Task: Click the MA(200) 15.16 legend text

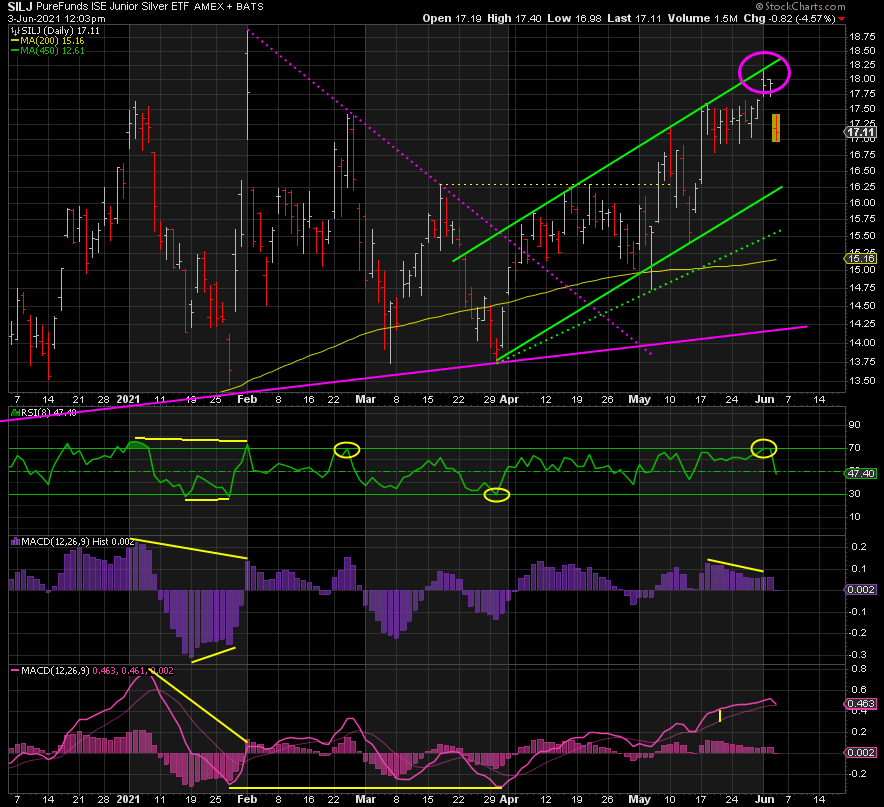Action: tap(52, 41)
